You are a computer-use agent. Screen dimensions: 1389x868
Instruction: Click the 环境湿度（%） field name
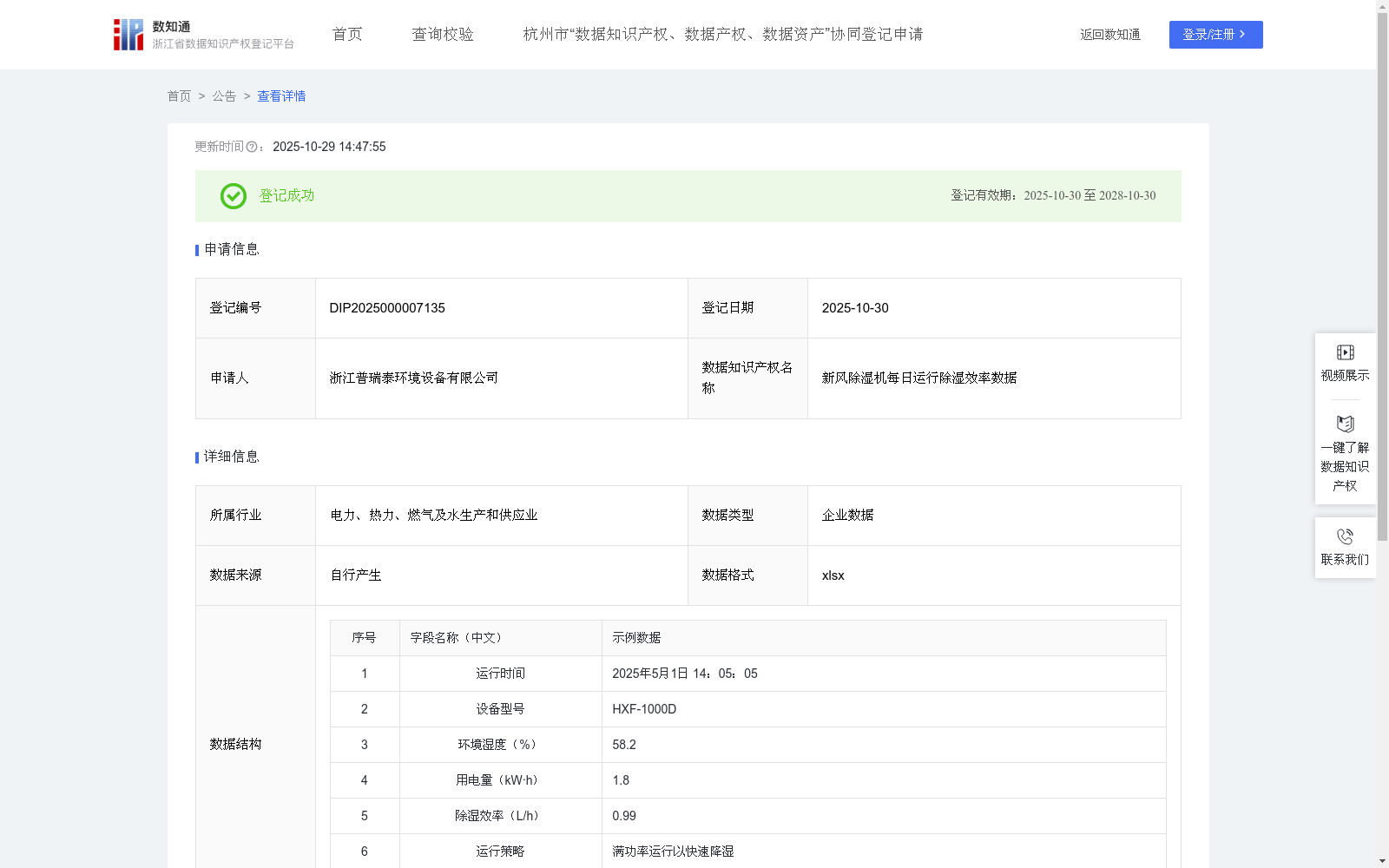point(500,745)
